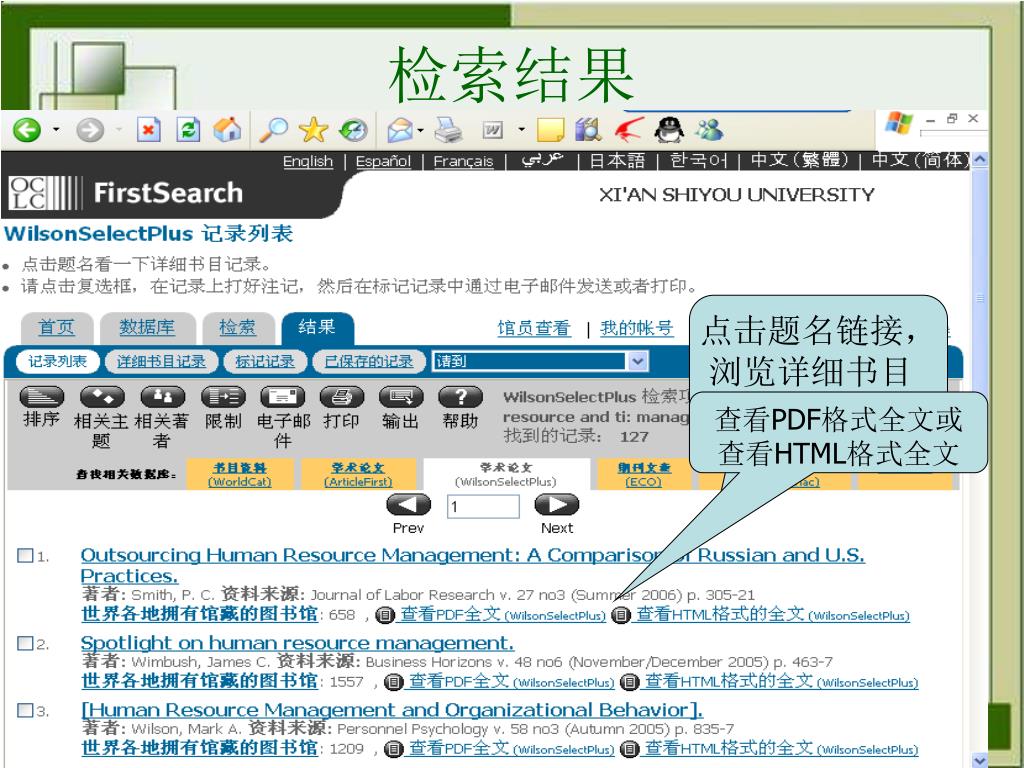The width and height of the screenshot is (1024, 768).
Task: Switch interface language to Español
Action: [383, 161]
